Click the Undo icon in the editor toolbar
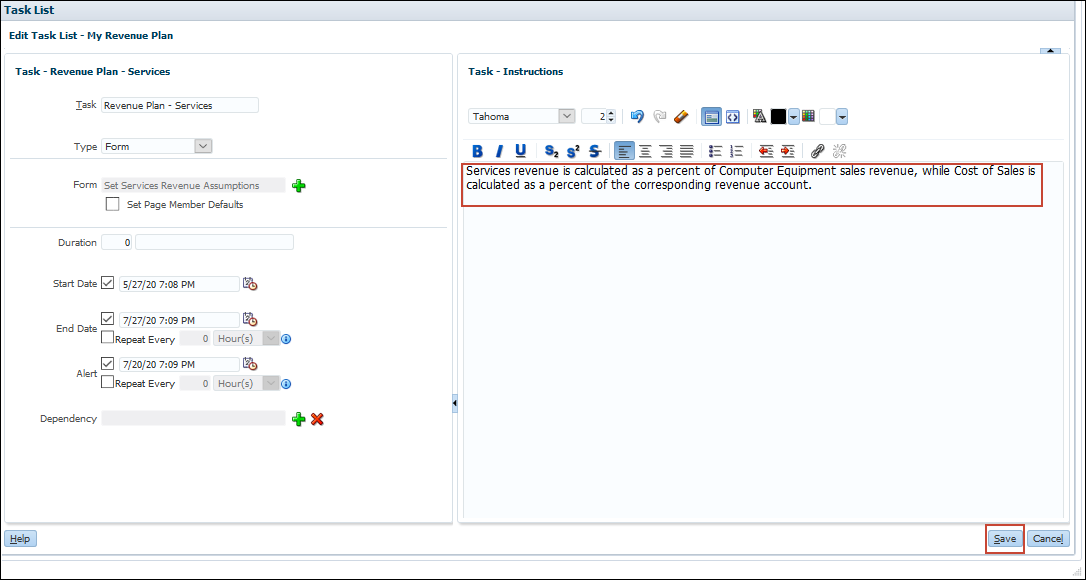 tap(637, 116)
